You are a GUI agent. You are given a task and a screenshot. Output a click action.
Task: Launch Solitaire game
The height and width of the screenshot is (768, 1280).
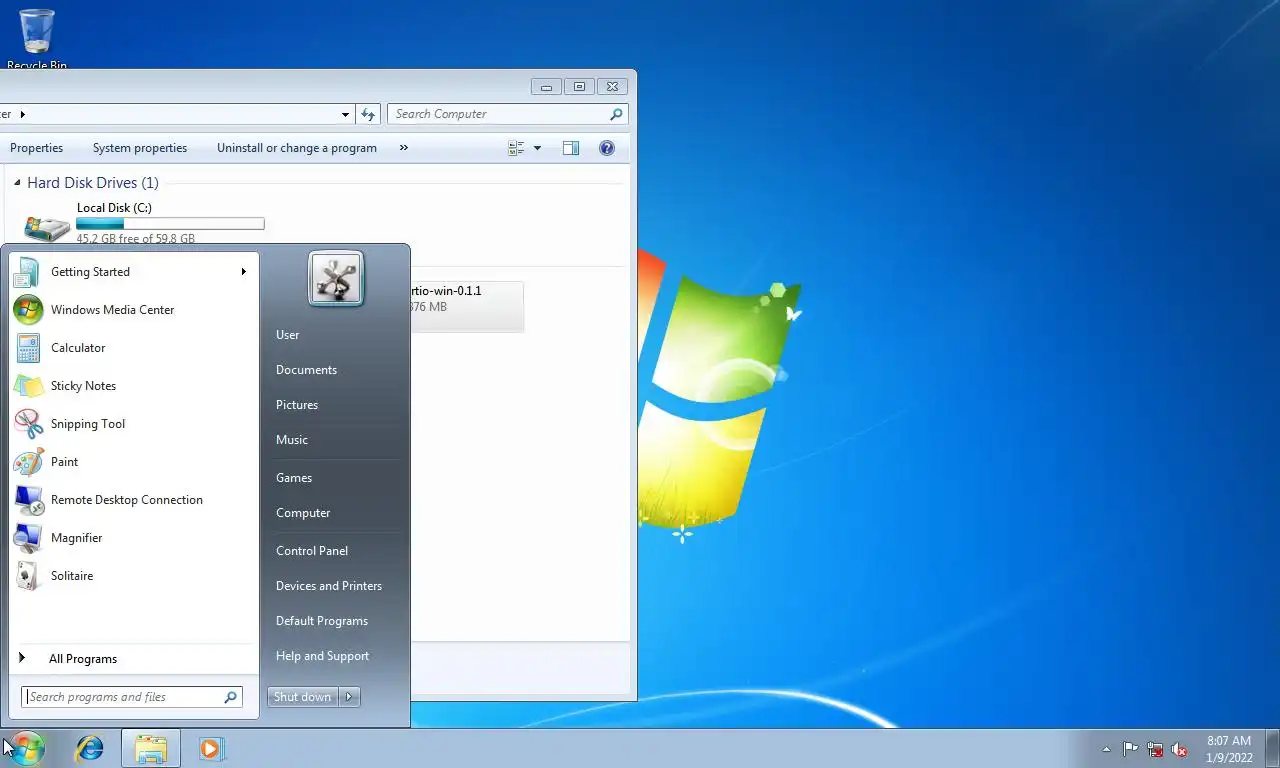[133, 576]
